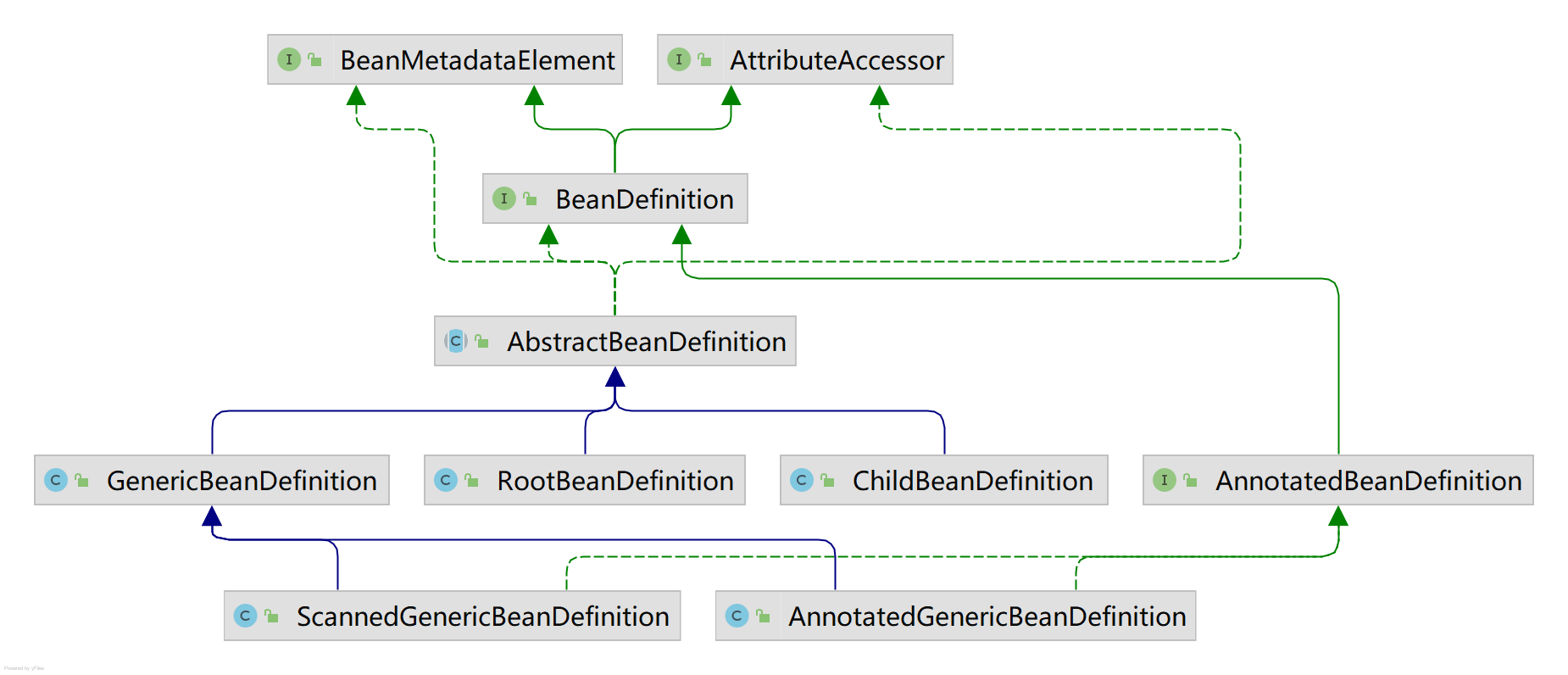
Task: Select the AnnotatedGenericBeanDefinition class name
Action: [987, 616]
